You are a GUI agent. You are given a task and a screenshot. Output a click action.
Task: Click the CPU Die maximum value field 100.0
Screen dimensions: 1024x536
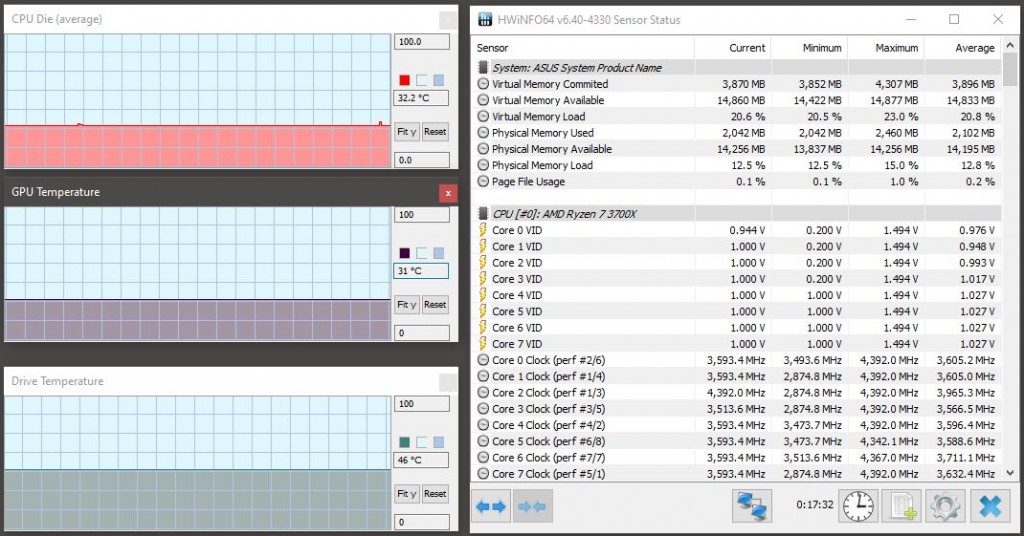point(421,42)
